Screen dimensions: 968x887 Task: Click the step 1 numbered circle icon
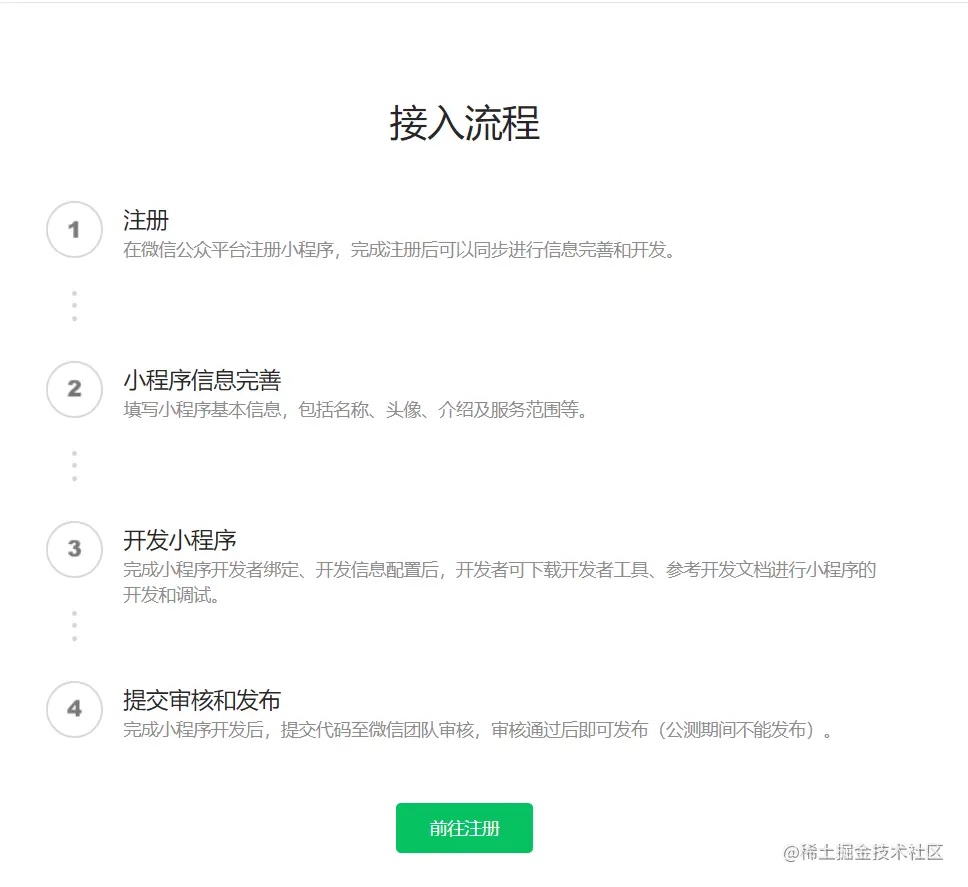pos(74,229)
